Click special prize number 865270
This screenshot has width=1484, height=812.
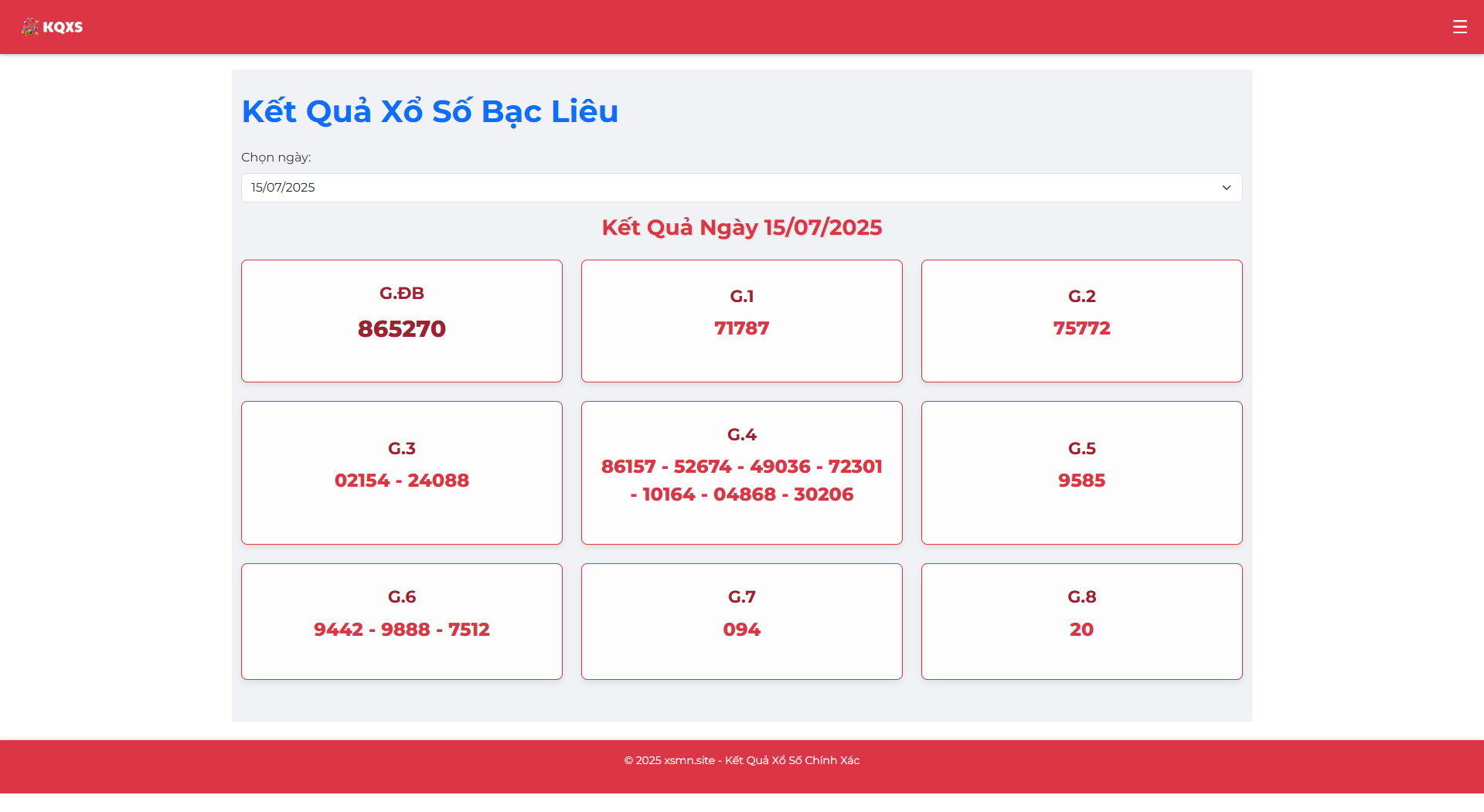401,329
